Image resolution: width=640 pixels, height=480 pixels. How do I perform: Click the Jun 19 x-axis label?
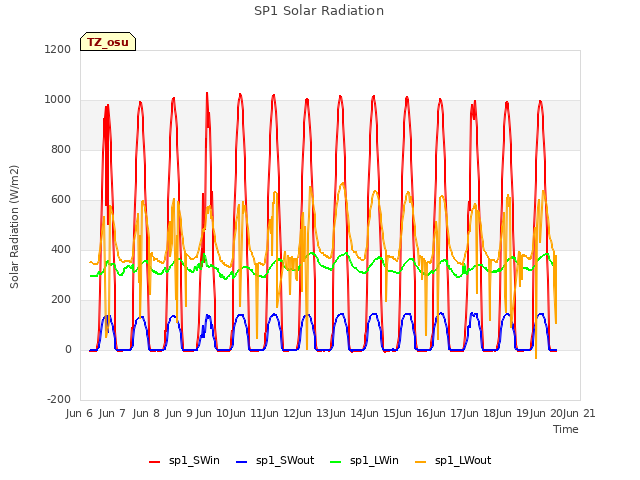[512, 413]
